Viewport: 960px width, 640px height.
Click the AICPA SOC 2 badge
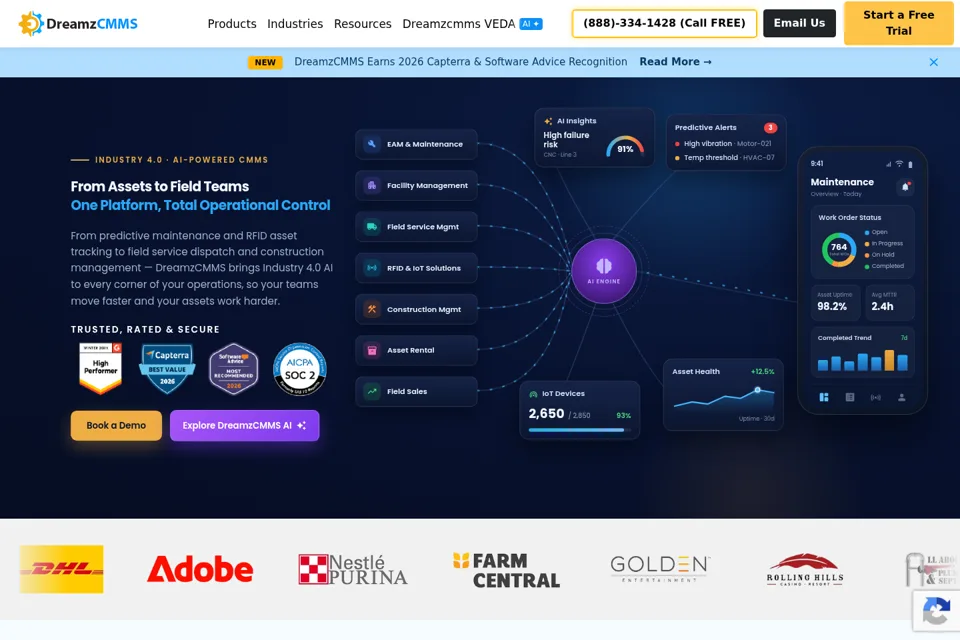[x=300, y=369]
